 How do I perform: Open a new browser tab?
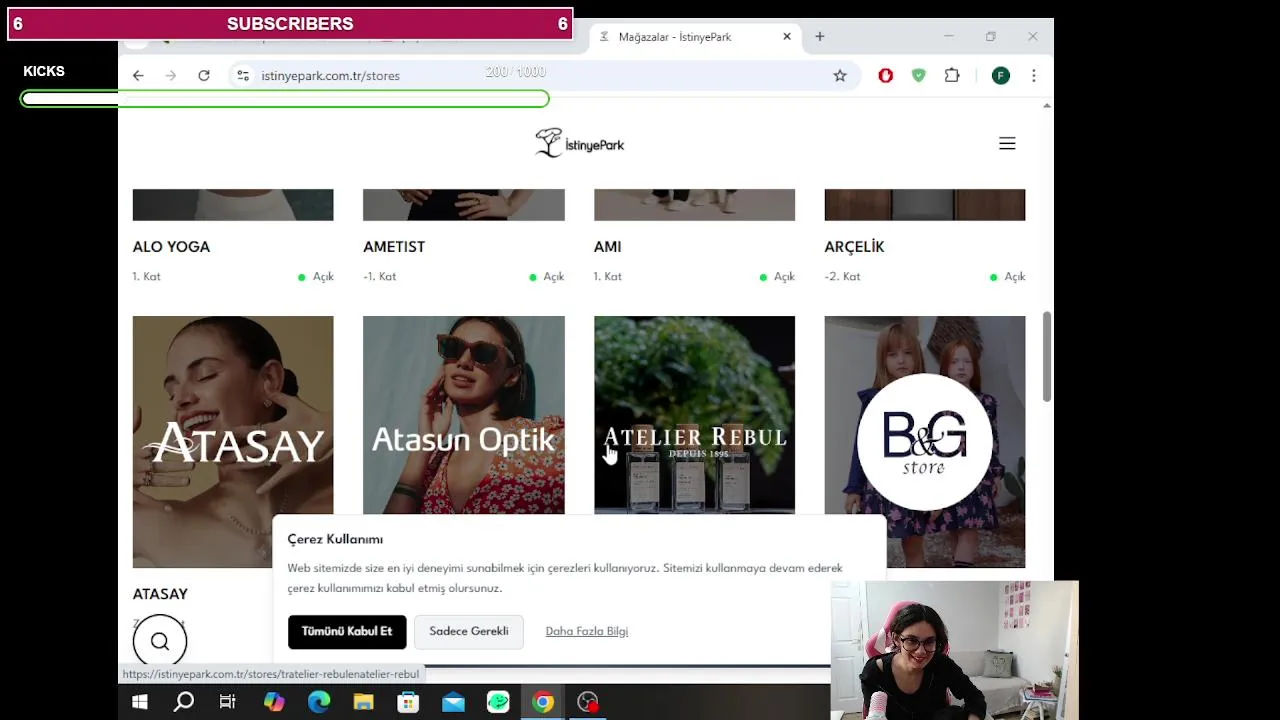point(820,37)
